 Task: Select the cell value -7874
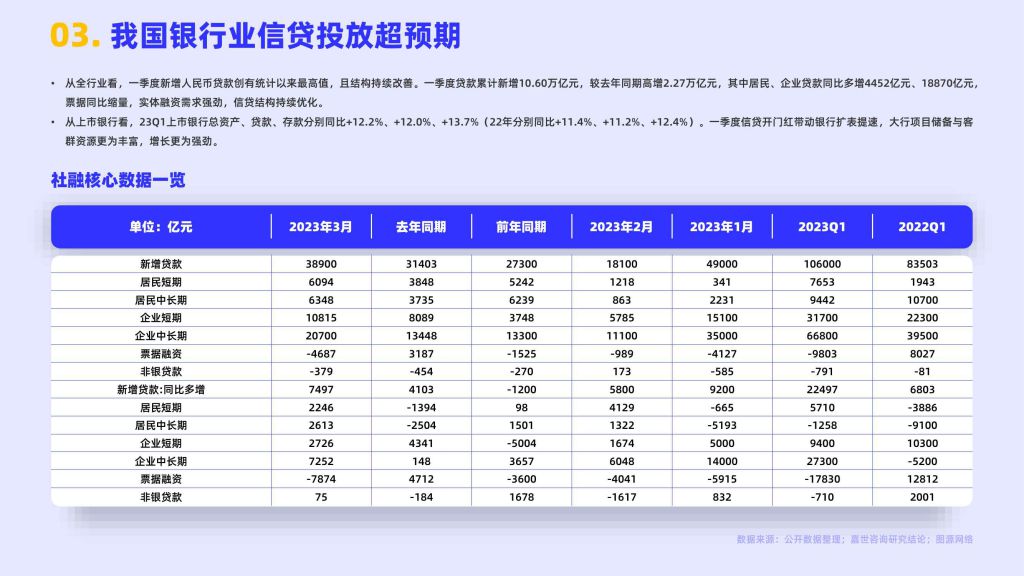321,479
